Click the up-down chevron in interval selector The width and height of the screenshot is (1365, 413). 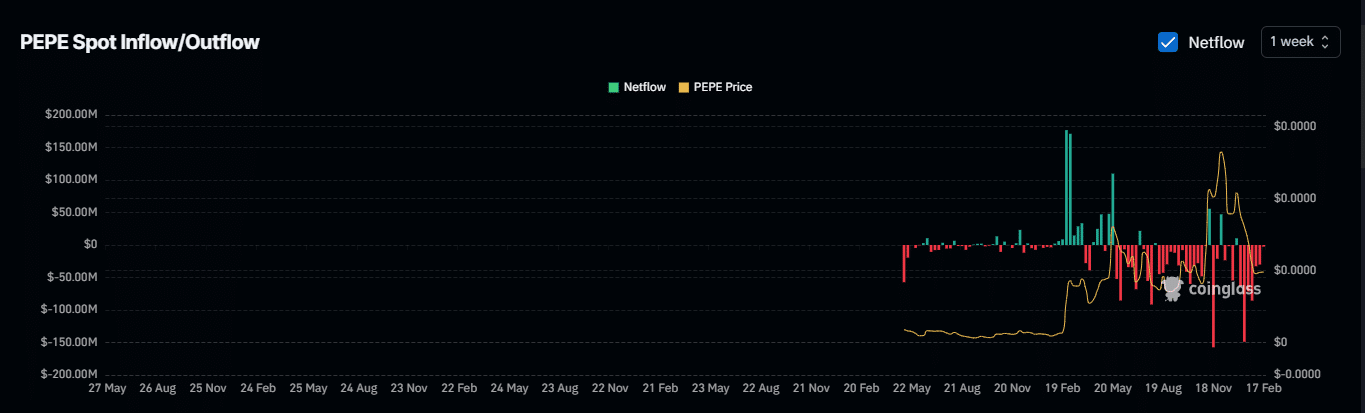click(x=1326, y=42)
